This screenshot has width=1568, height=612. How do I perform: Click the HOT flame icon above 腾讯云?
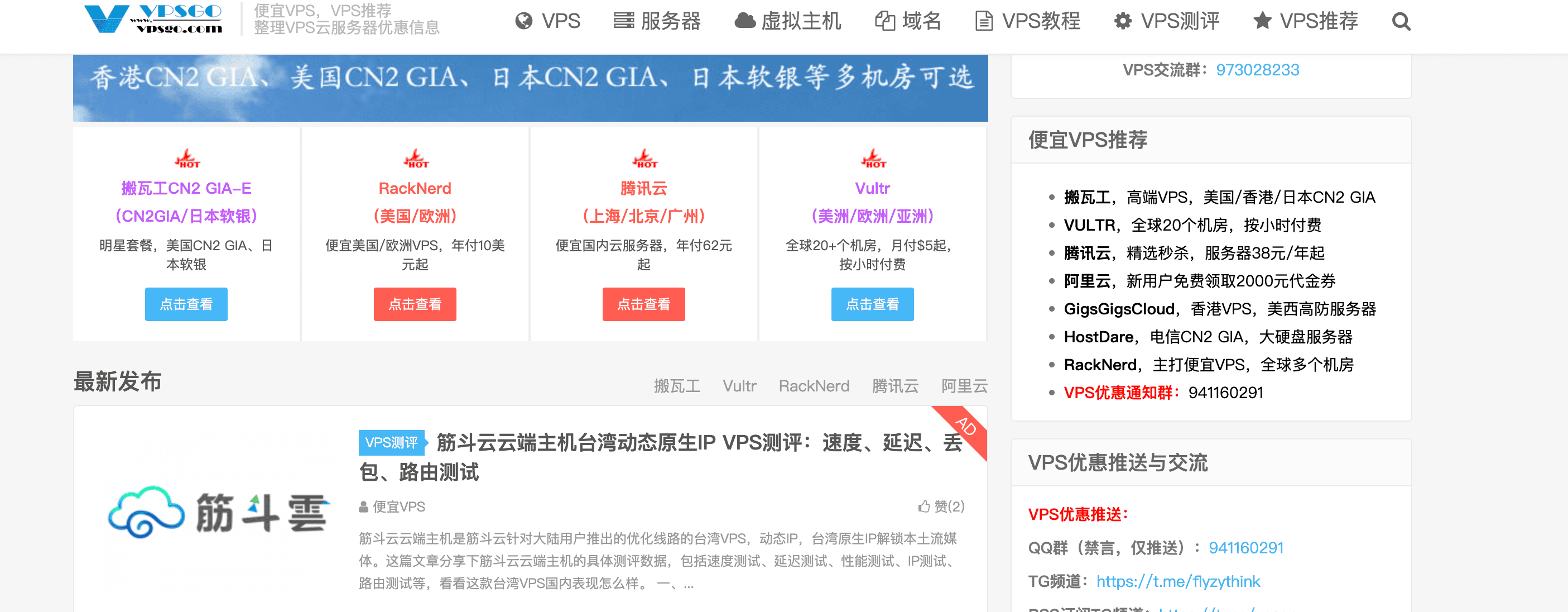(644, 160)
